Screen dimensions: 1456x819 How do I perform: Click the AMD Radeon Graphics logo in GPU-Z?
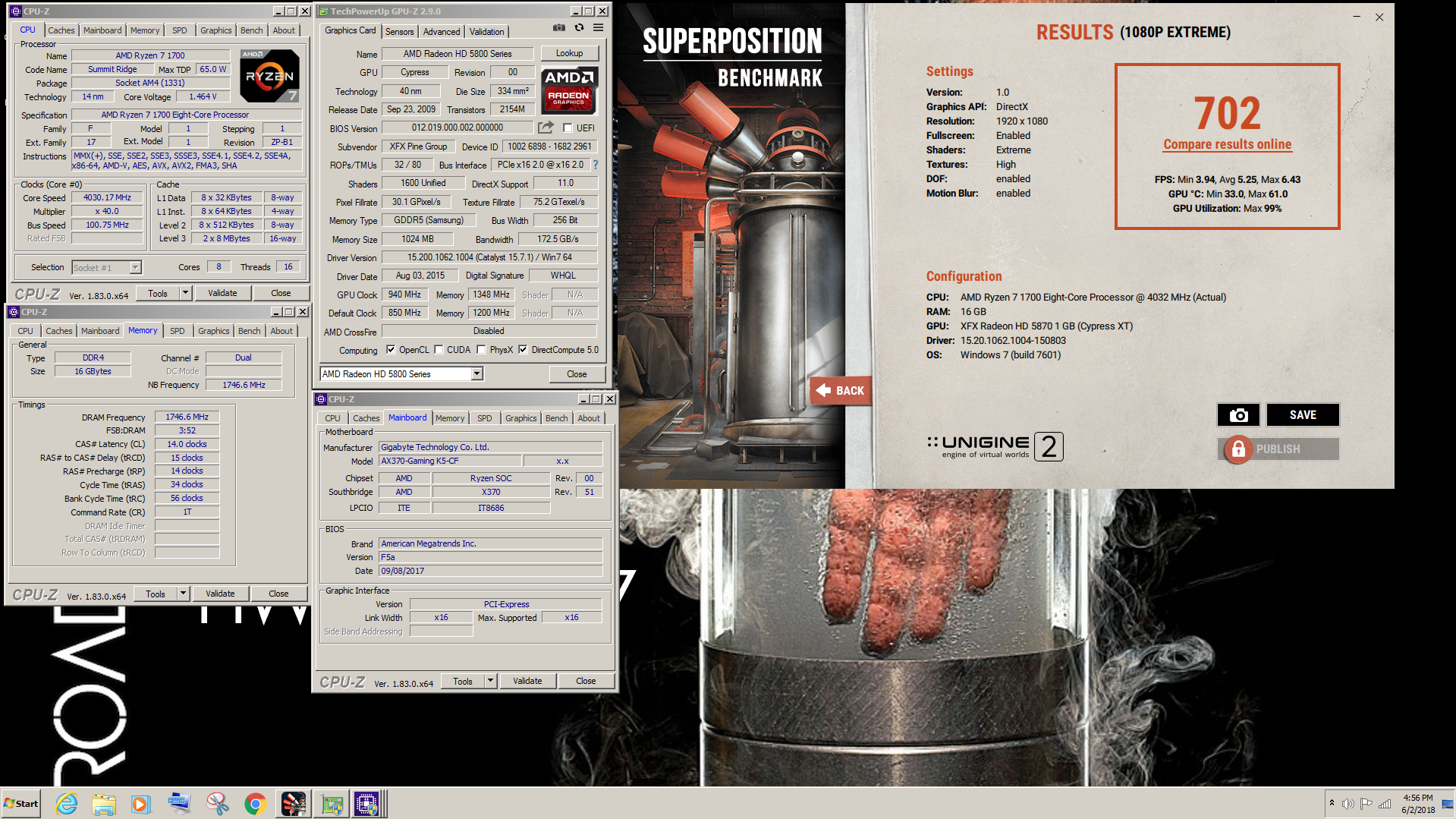point(569,90)
